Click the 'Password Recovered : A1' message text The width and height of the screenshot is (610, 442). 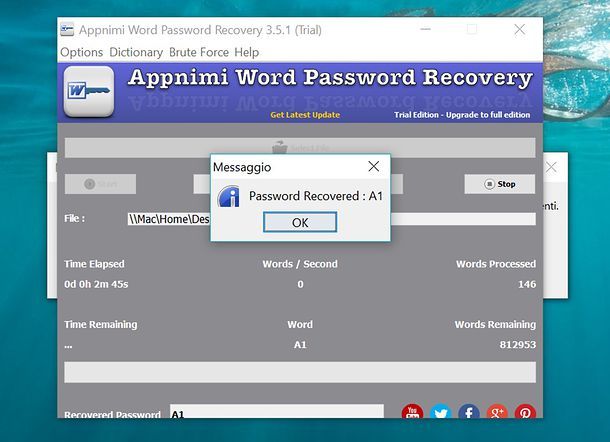[316, 196]
